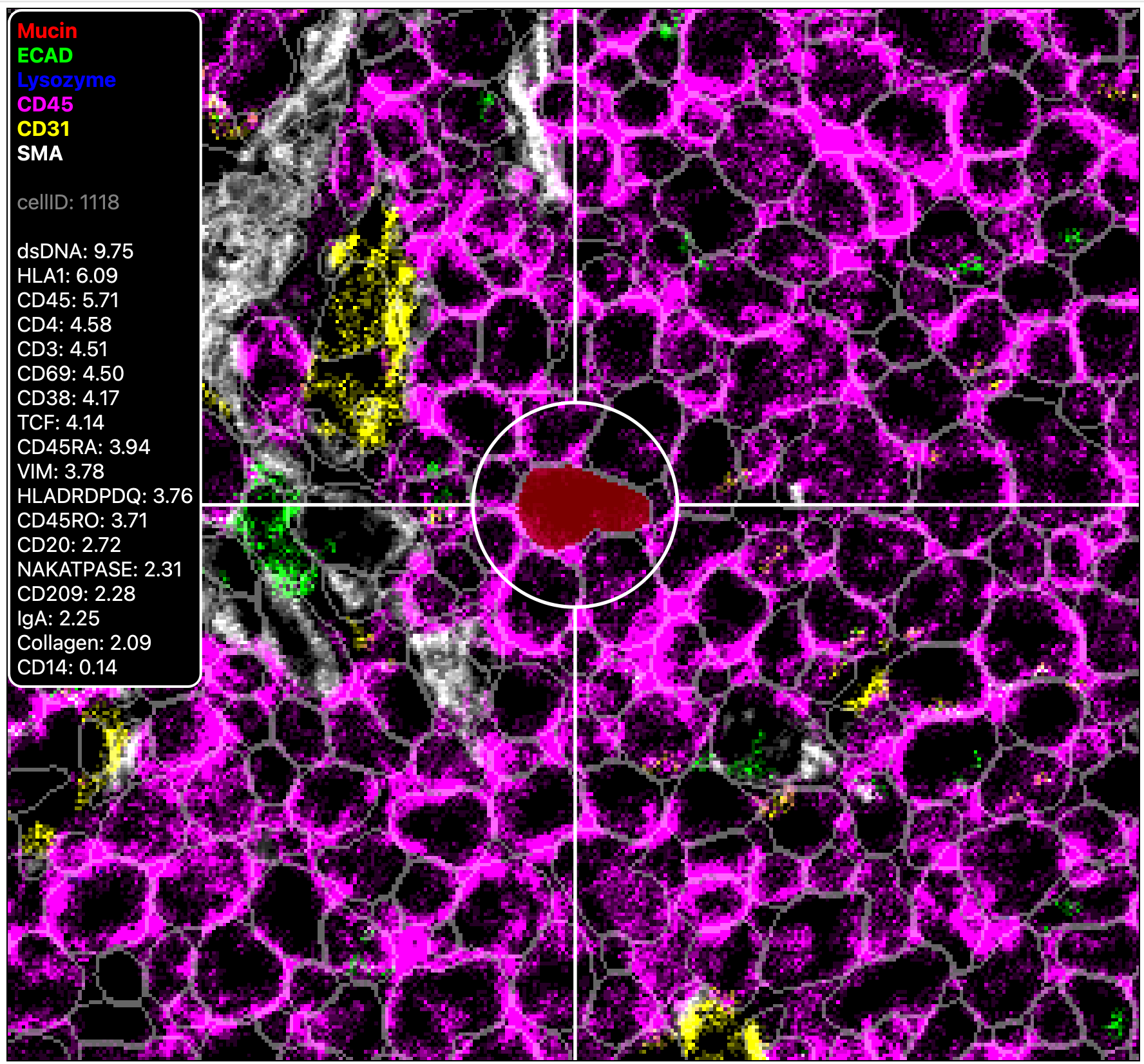The image size is (1144, 1064).
Task: Click the Collagen value at list bottom
Action: pyautogui.click(x=84, y=642)
